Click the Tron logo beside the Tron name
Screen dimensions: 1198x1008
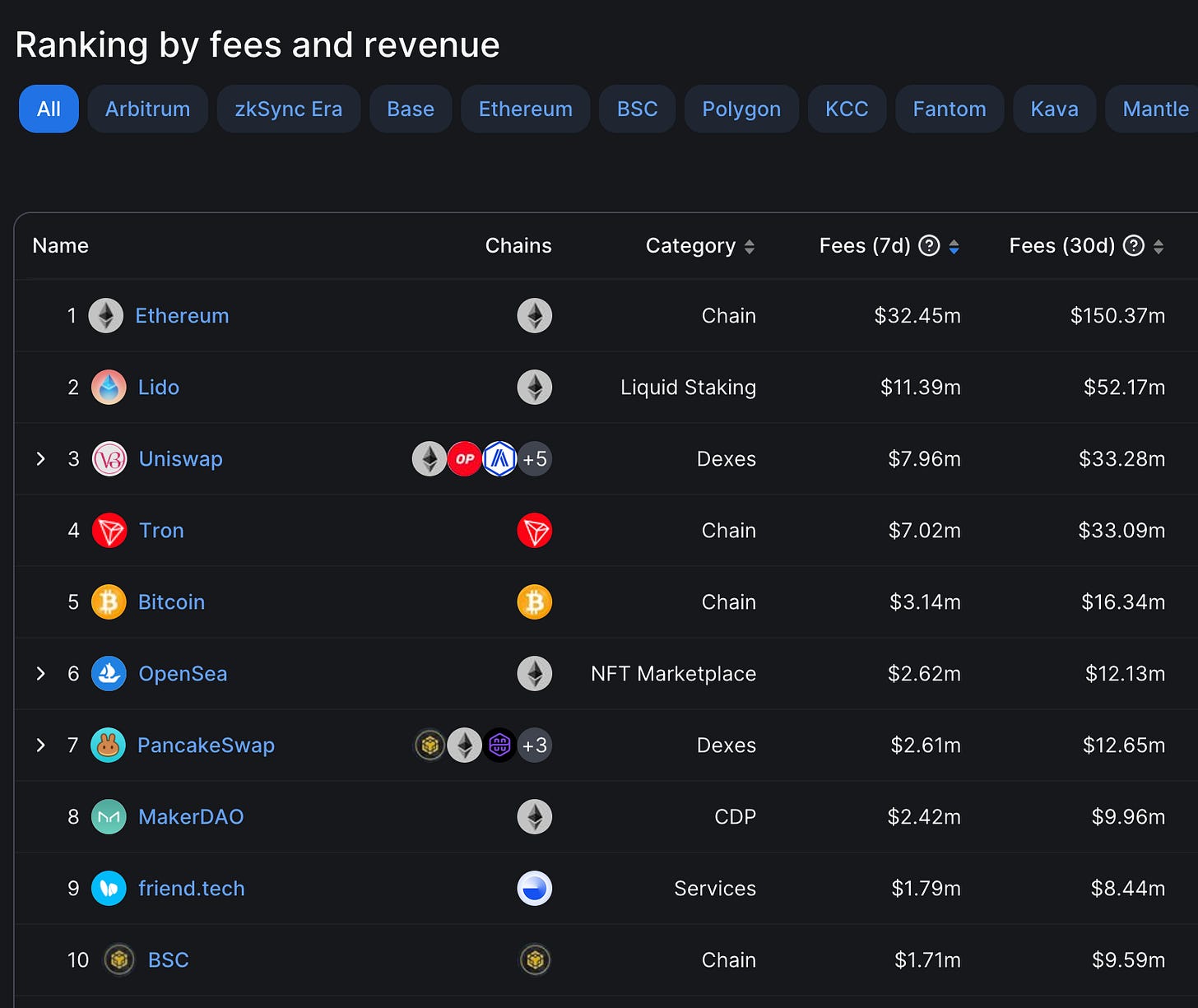click(109, 531)
